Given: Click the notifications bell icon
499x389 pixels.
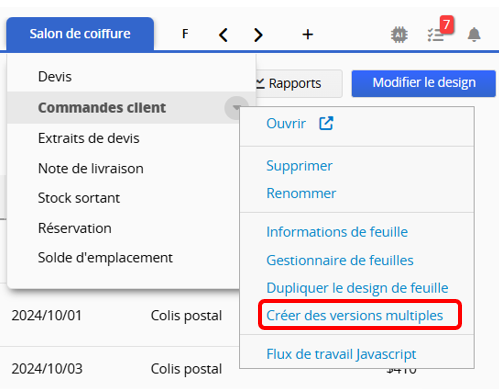Looking at the screenshot, I should 474,35.
